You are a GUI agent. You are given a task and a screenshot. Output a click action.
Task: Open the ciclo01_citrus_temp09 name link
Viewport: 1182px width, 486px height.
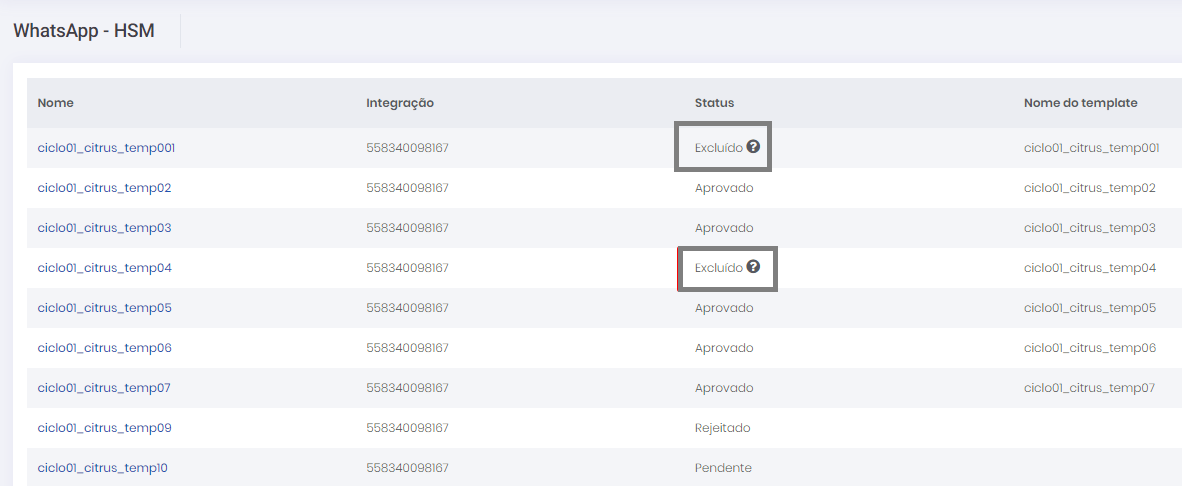point(104,428)
